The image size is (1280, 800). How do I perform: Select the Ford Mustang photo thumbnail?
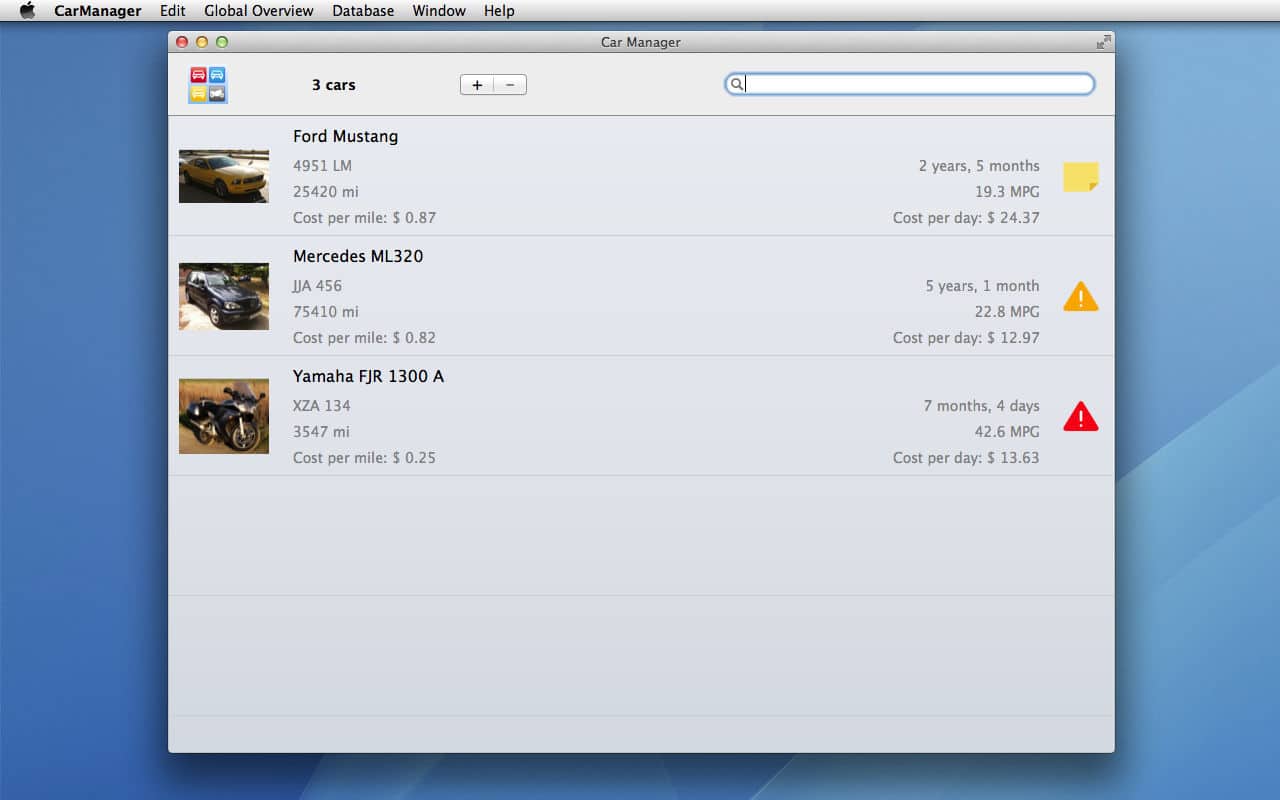click(x=224, y=176)
